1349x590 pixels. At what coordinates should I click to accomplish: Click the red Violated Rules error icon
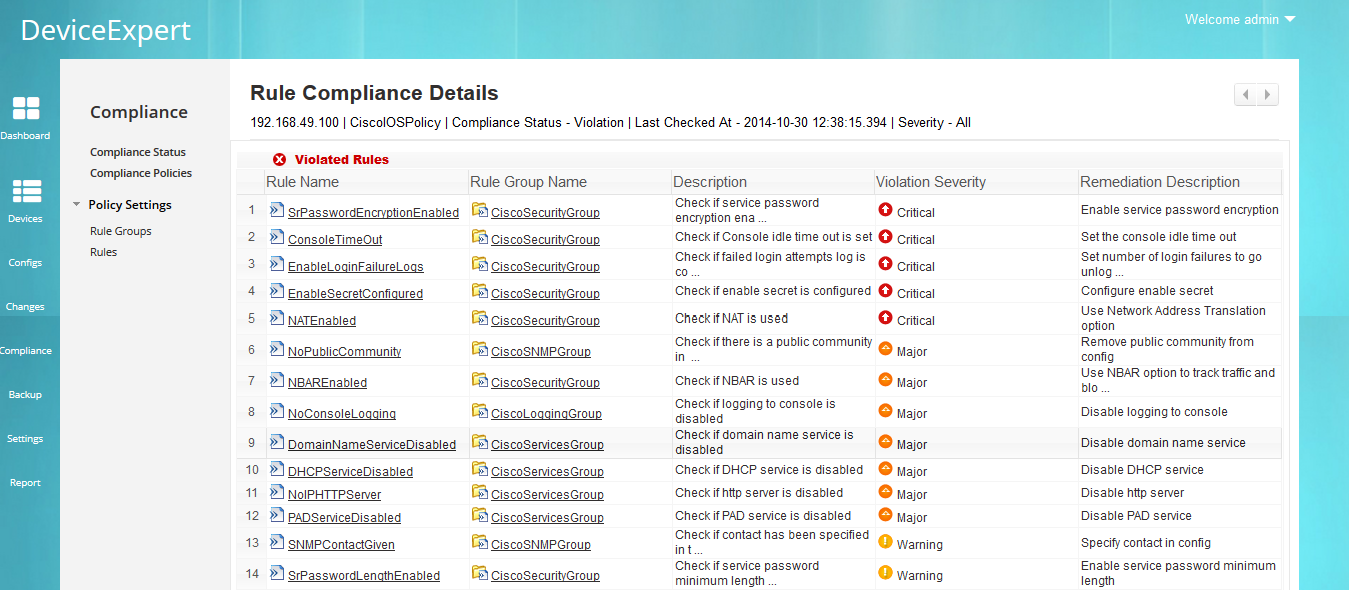pos(280,159)
